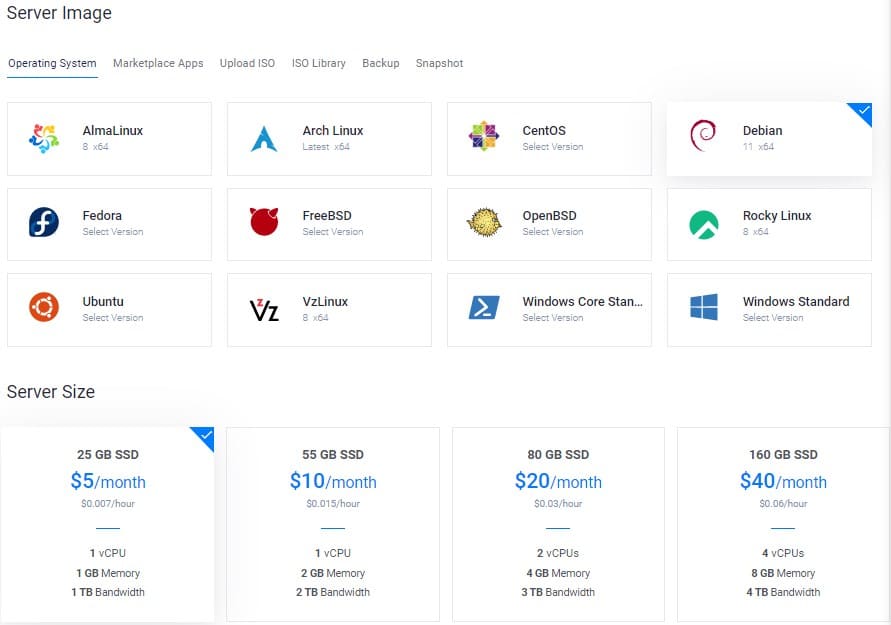Click the VzLinux logo icon
Image resolution: width=891 pixels, height=625 pixels.
click(x=264, y=310)
